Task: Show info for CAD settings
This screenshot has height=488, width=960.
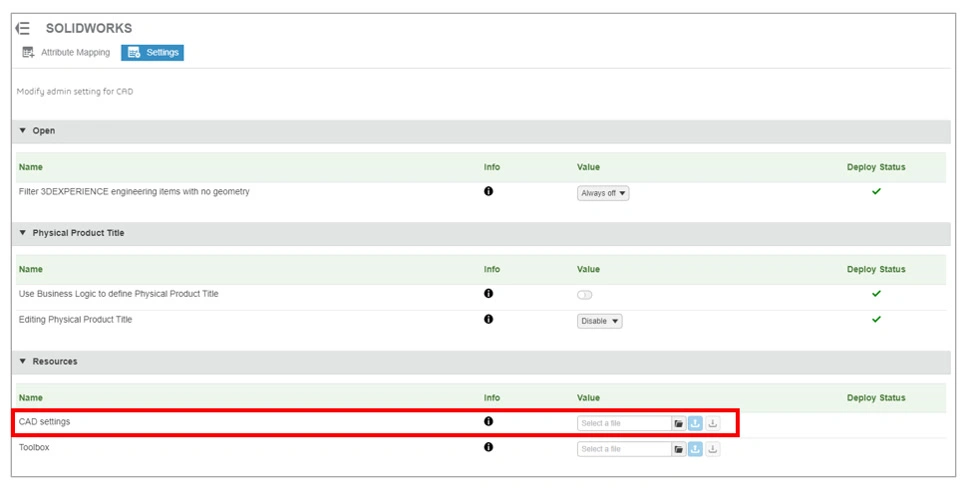Action: [x=488, y=422]
